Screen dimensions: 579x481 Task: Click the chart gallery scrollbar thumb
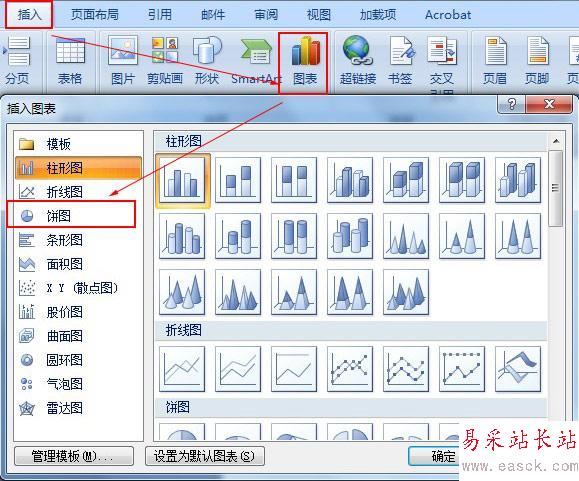tap(556, 188)
